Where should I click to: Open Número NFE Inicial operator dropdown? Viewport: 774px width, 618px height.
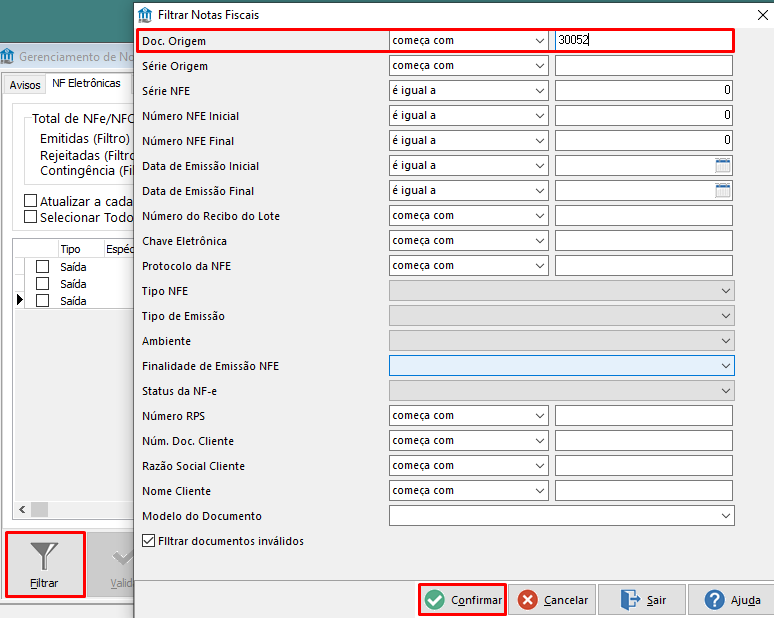540,116
